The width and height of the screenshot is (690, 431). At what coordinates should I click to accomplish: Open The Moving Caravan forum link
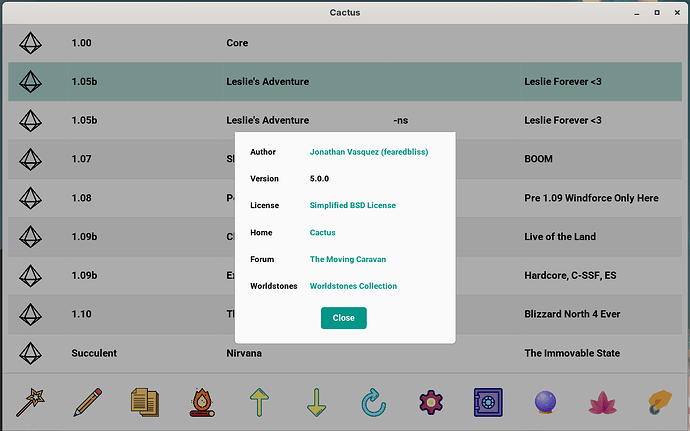point(348,259)
